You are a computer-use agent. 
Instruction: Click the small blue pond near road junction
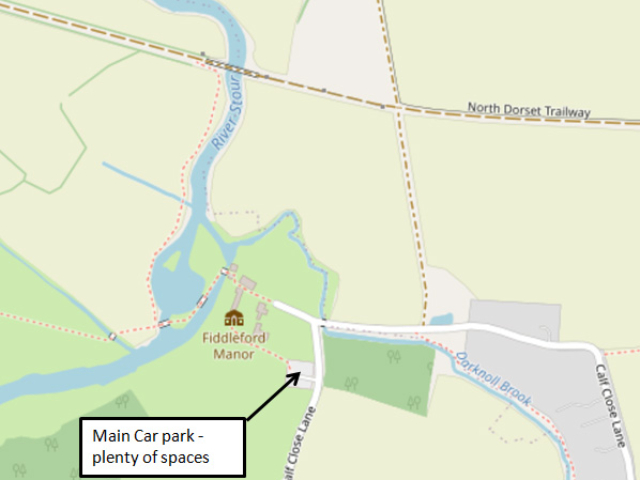click(x=441, y=319)
